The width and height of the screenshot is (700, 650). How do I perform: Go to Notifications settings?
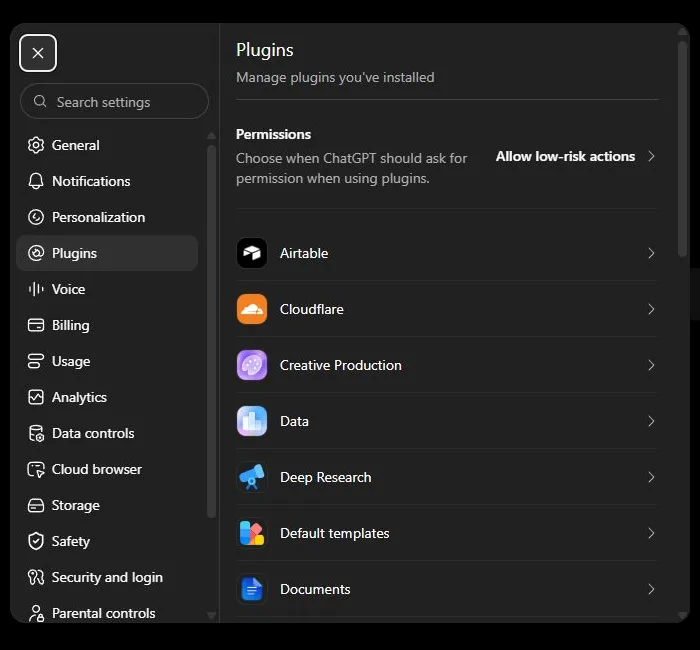[107, 181]
